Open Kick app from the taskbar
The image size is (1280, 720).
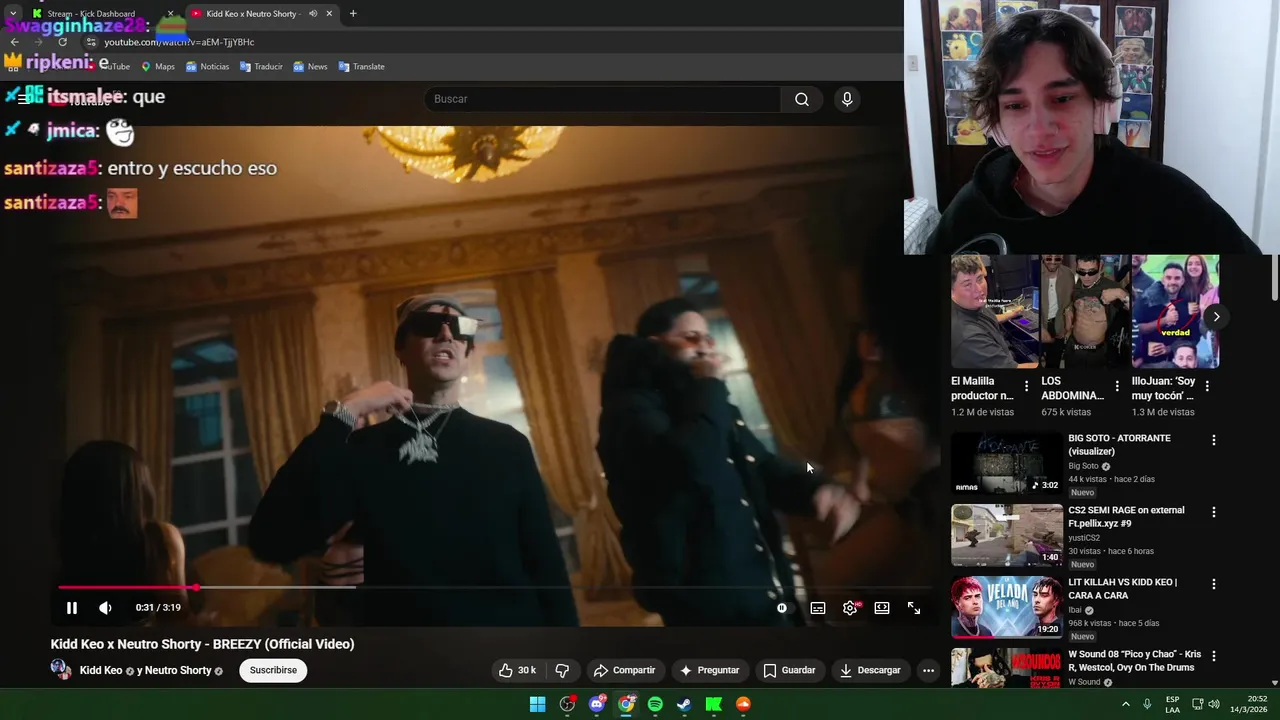[714, 705]
